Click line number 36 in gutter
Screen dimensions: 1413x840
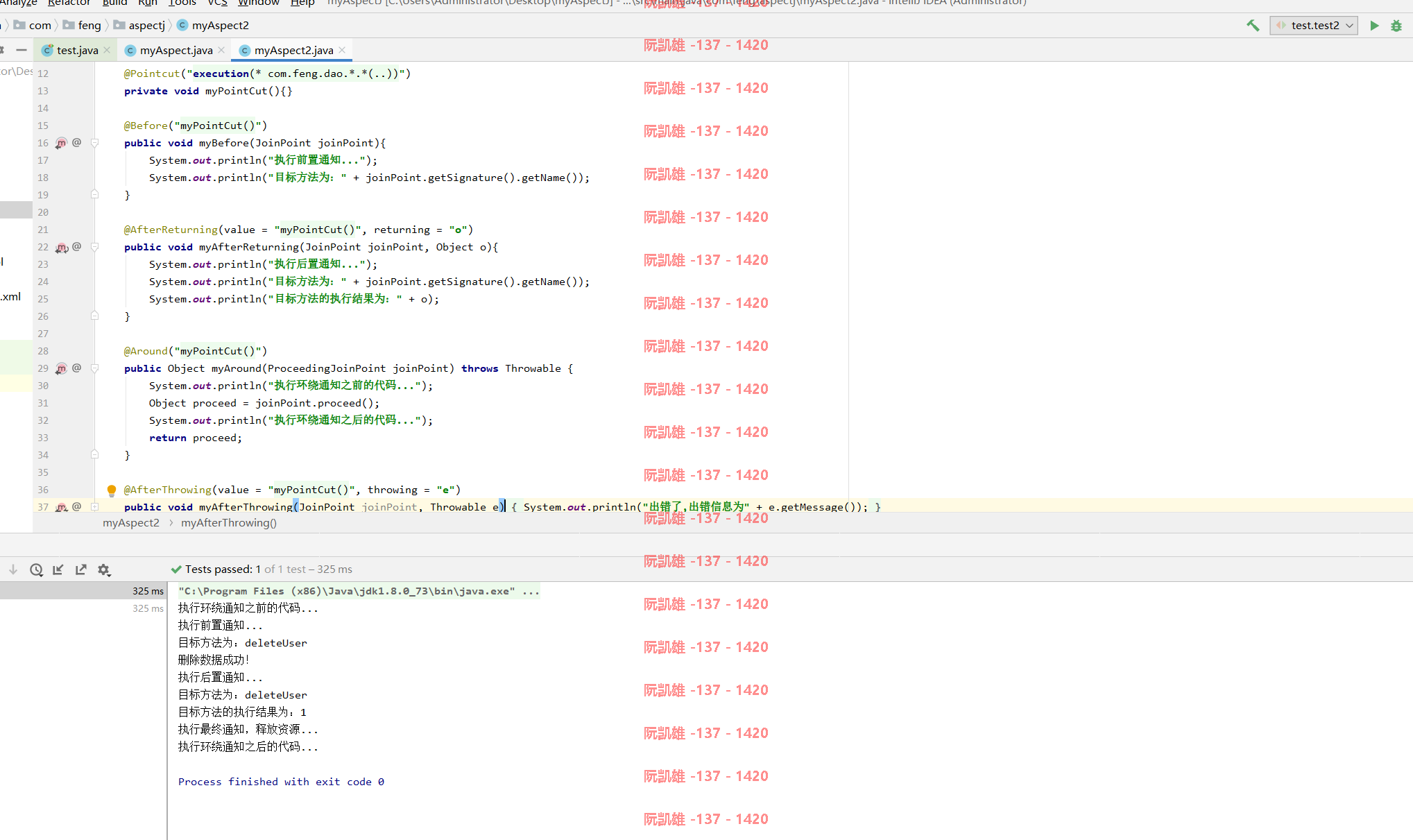(43, 490)
